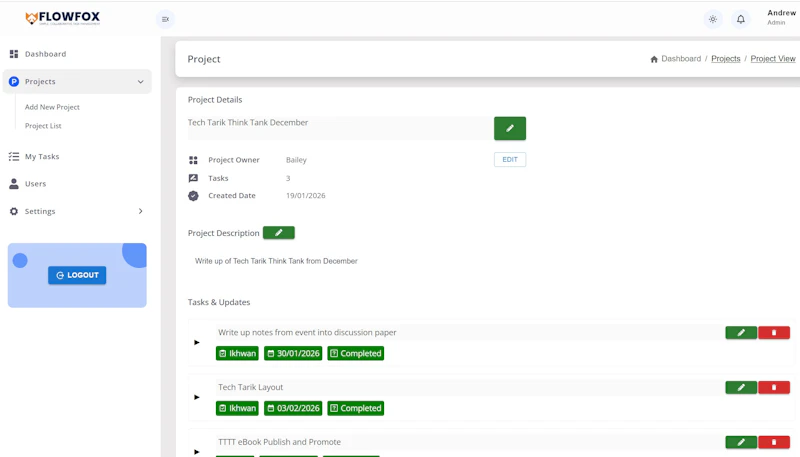Click the Settings gear icon

pos(14,211)
